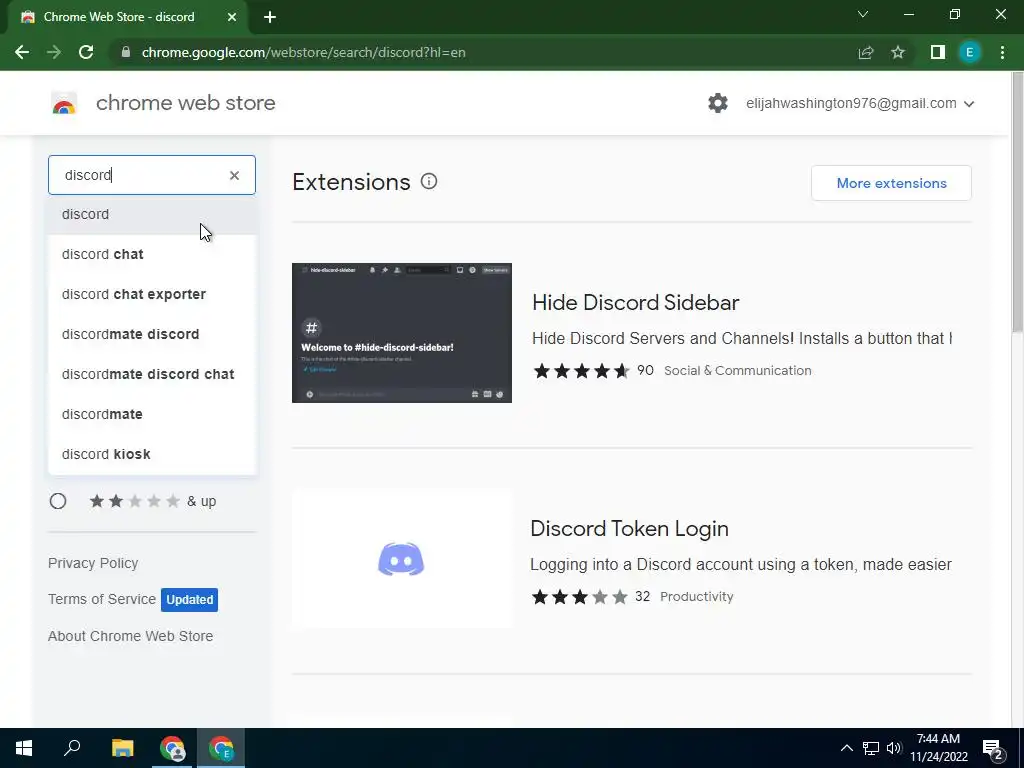
Task: Click the address bar URL
Action: pyautogui.click(x=304, y=52)
